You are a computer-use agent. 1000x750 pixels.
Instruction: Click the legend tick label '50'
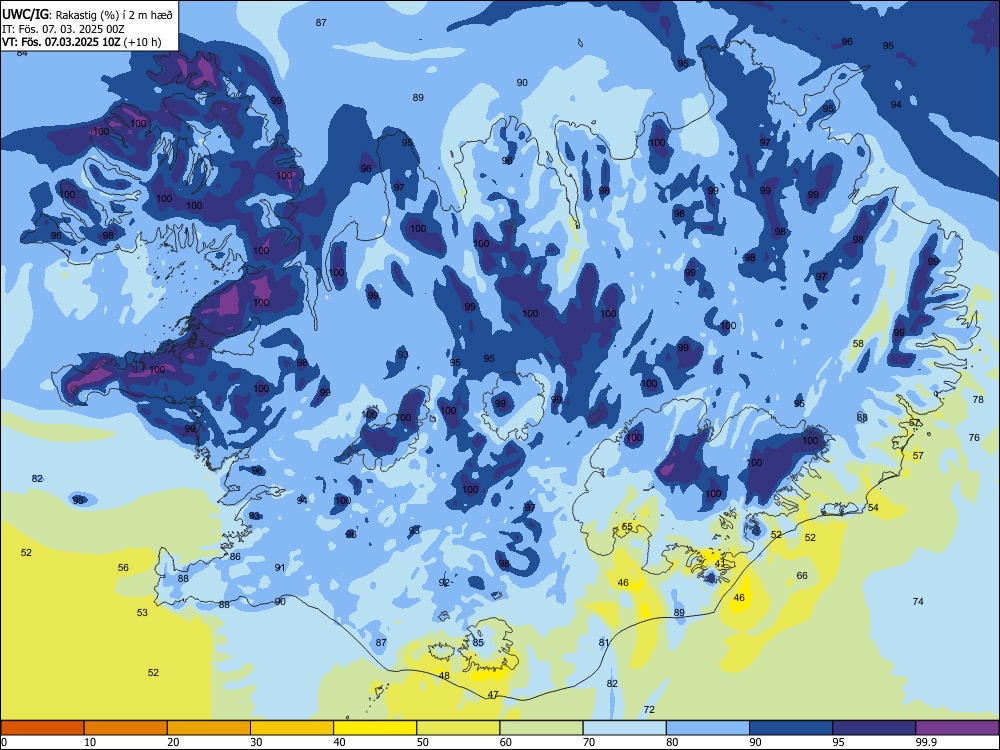pyautogui.click(x=422, y=742)
